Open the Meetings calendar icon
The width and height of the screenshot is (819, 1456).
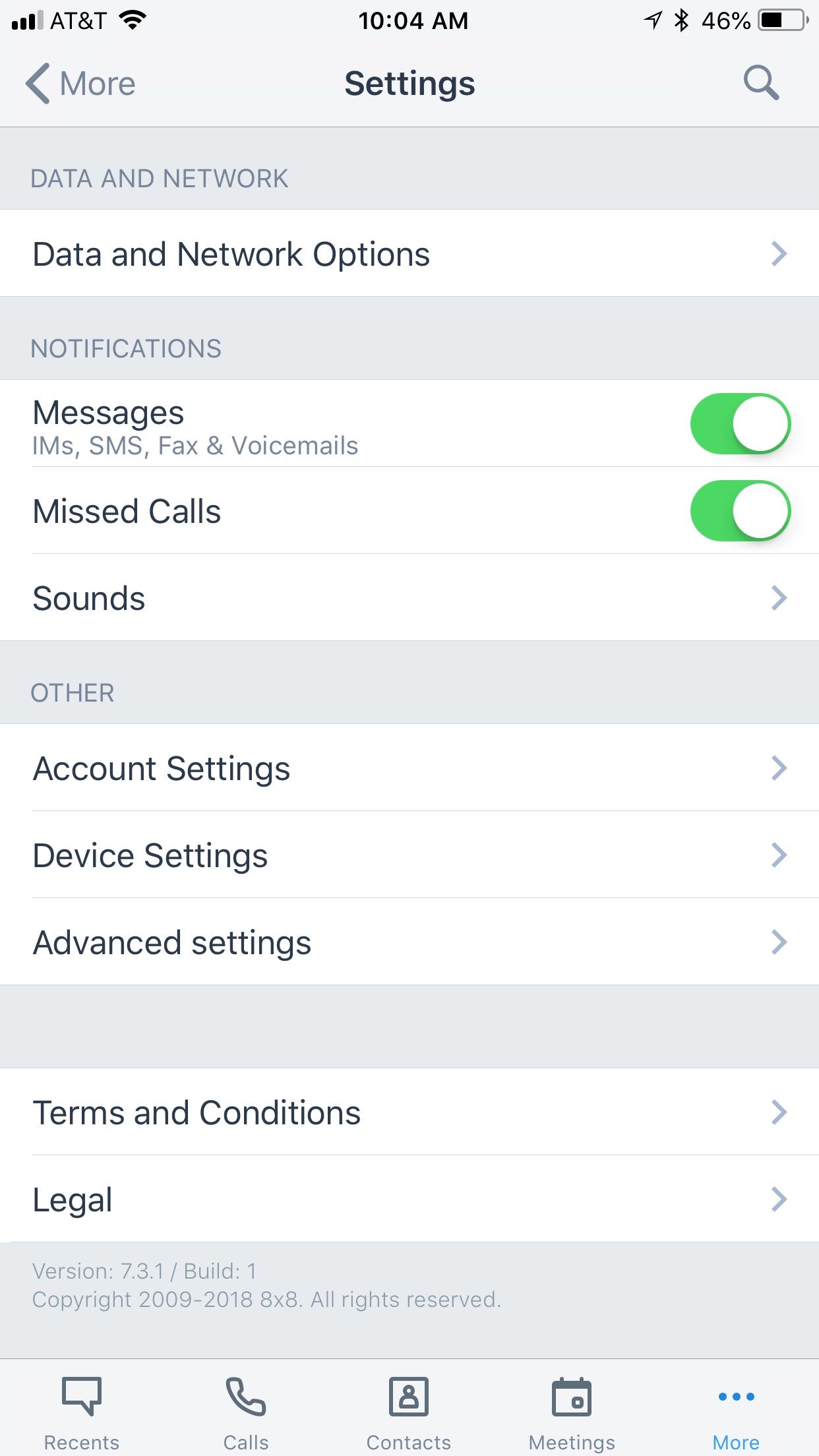coord(572,1396)
